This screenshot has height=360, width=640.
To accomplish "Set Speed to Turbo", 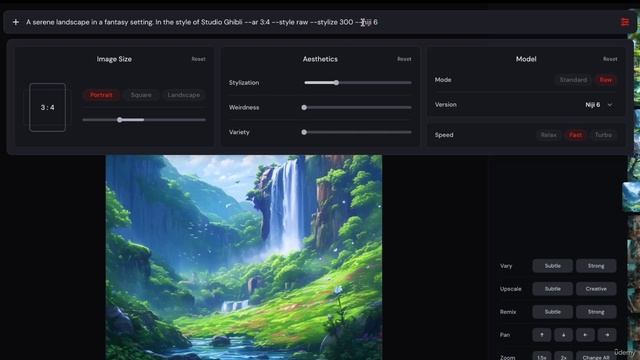I will pyautogui.click(x=603, y=135).
